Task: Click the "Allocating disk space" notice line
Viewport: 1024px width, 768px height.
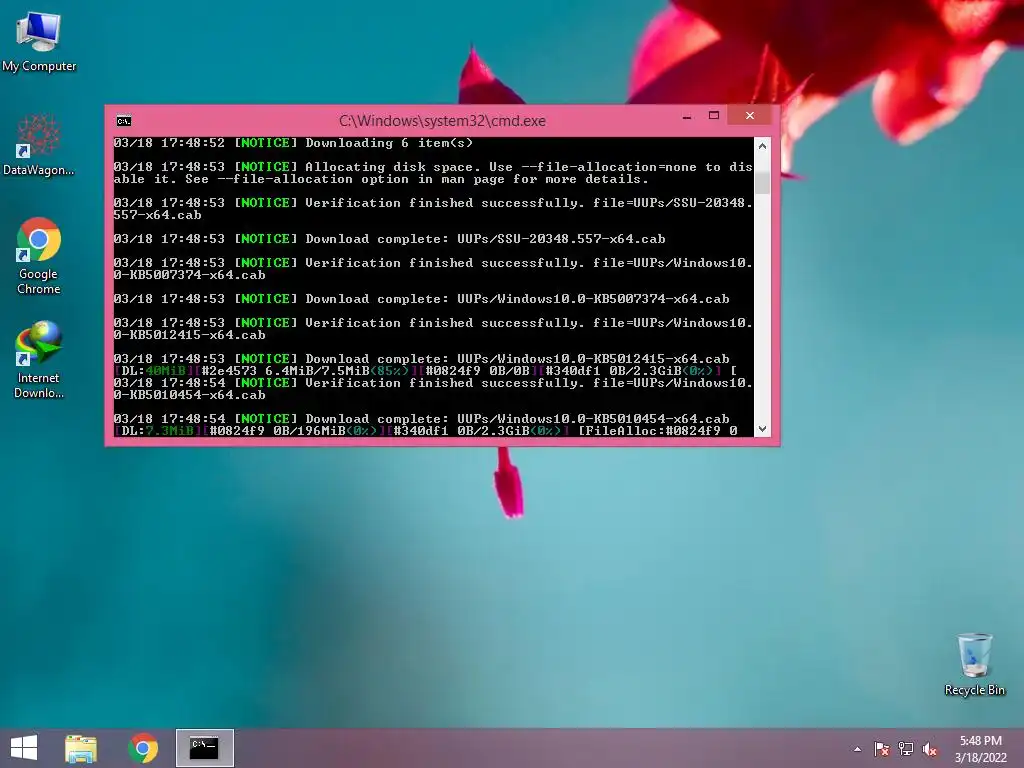Action: [433, 173]
